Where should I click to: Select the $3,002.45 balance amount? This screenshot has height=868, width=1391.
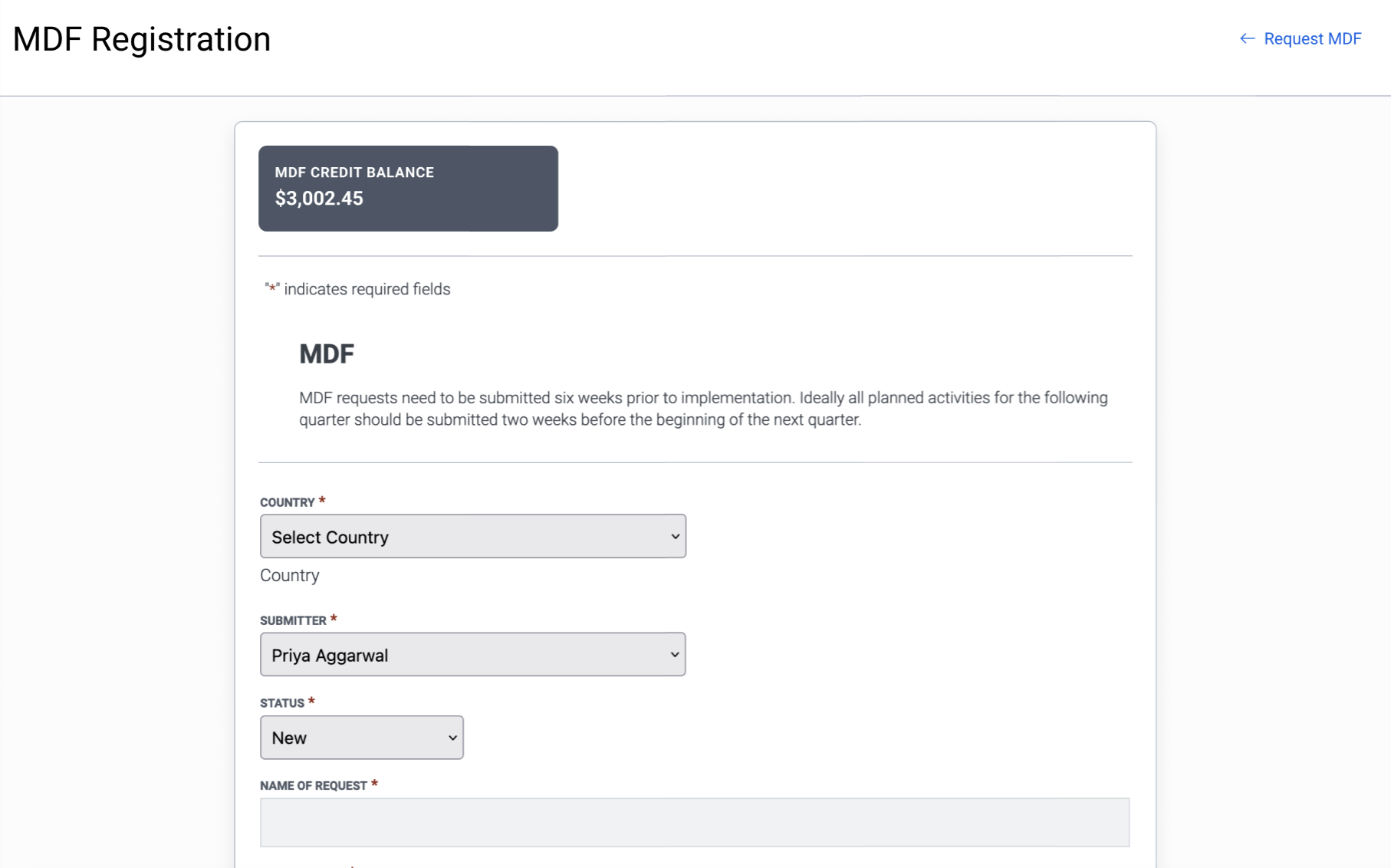[x=319, y=199]
